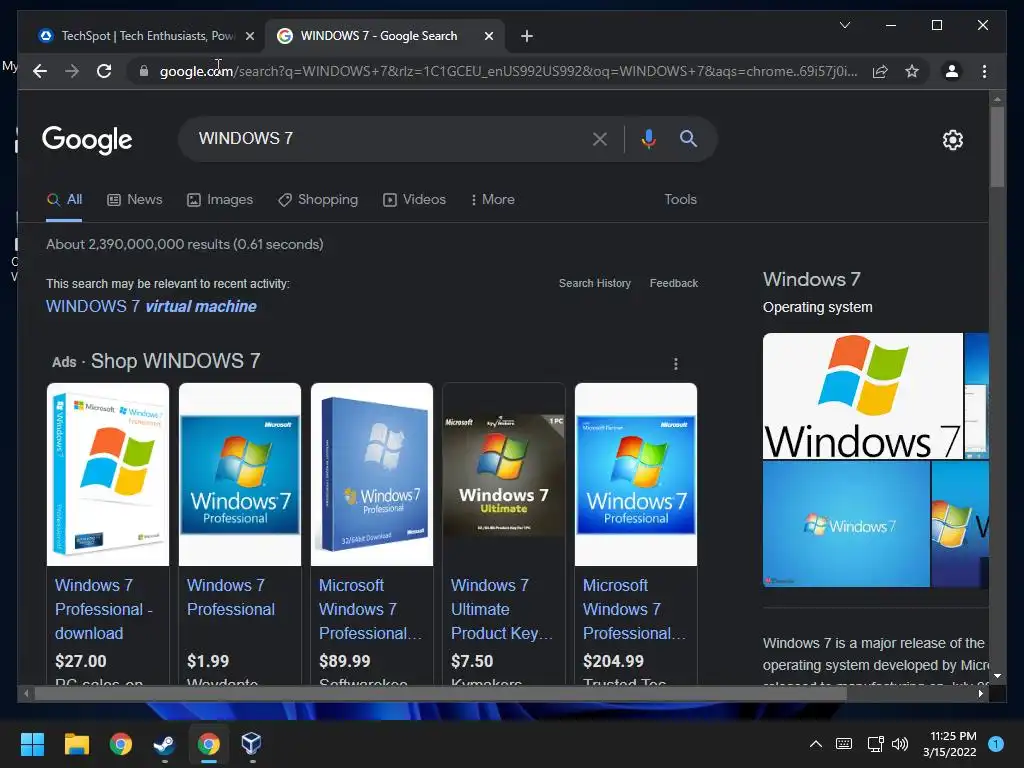Click the horizontal scrollbar thumb
This screenshot has width=1024, height=768.
tap(440, 694)
